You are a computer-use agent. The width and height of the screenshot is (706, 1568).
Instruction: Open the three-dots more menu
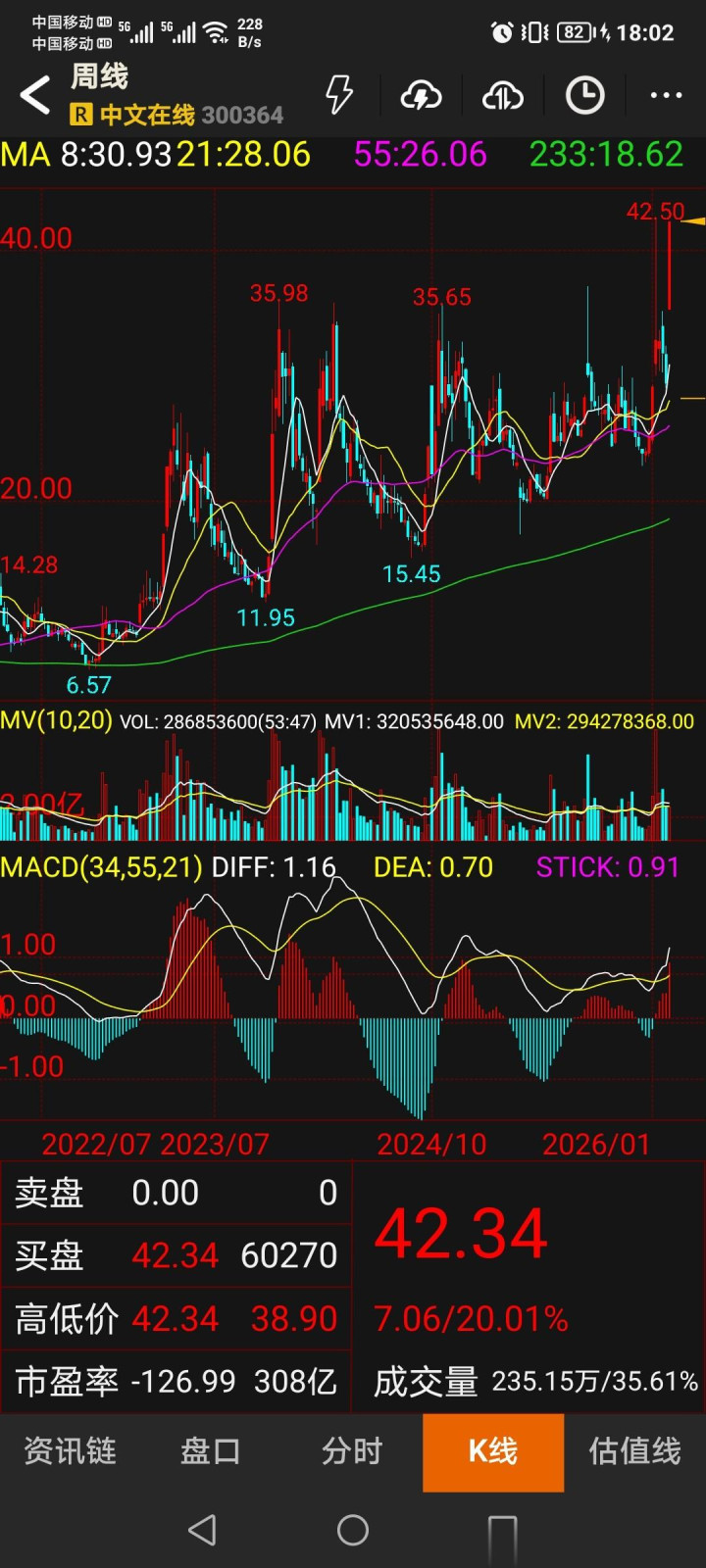[x=666, y=95]
